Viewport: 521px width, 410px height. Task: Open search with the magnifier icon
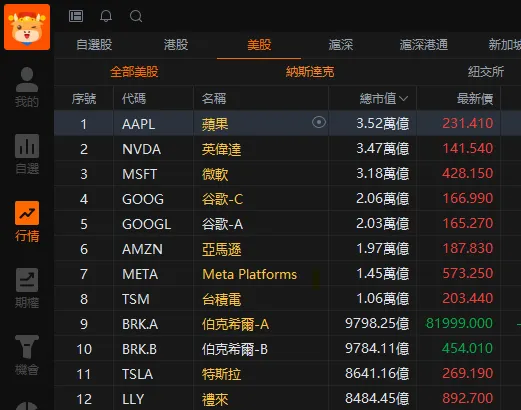[136, 16]
